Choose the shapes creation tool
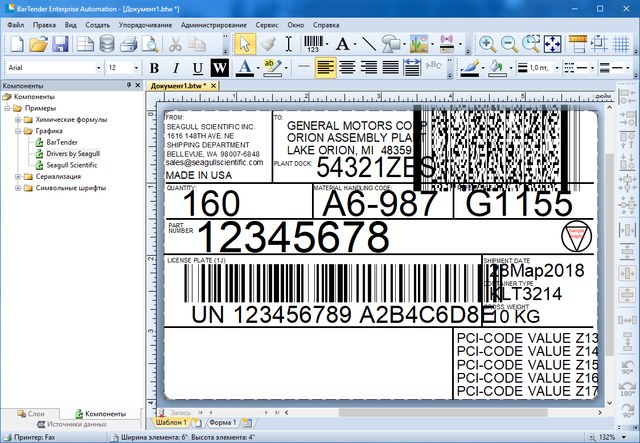The height and width of the screenshot is (443, 640). click(x=391, y=44)
